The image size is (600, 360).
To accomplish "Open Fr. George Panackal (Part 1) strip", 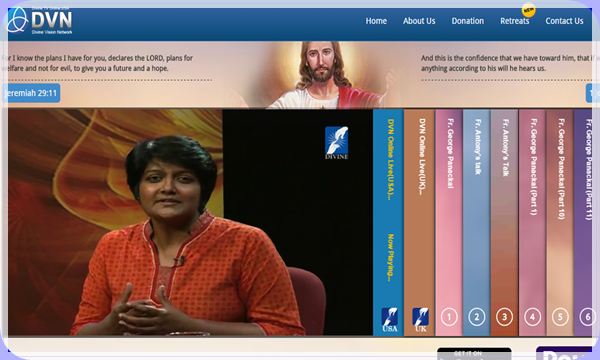I will (532, 222).
